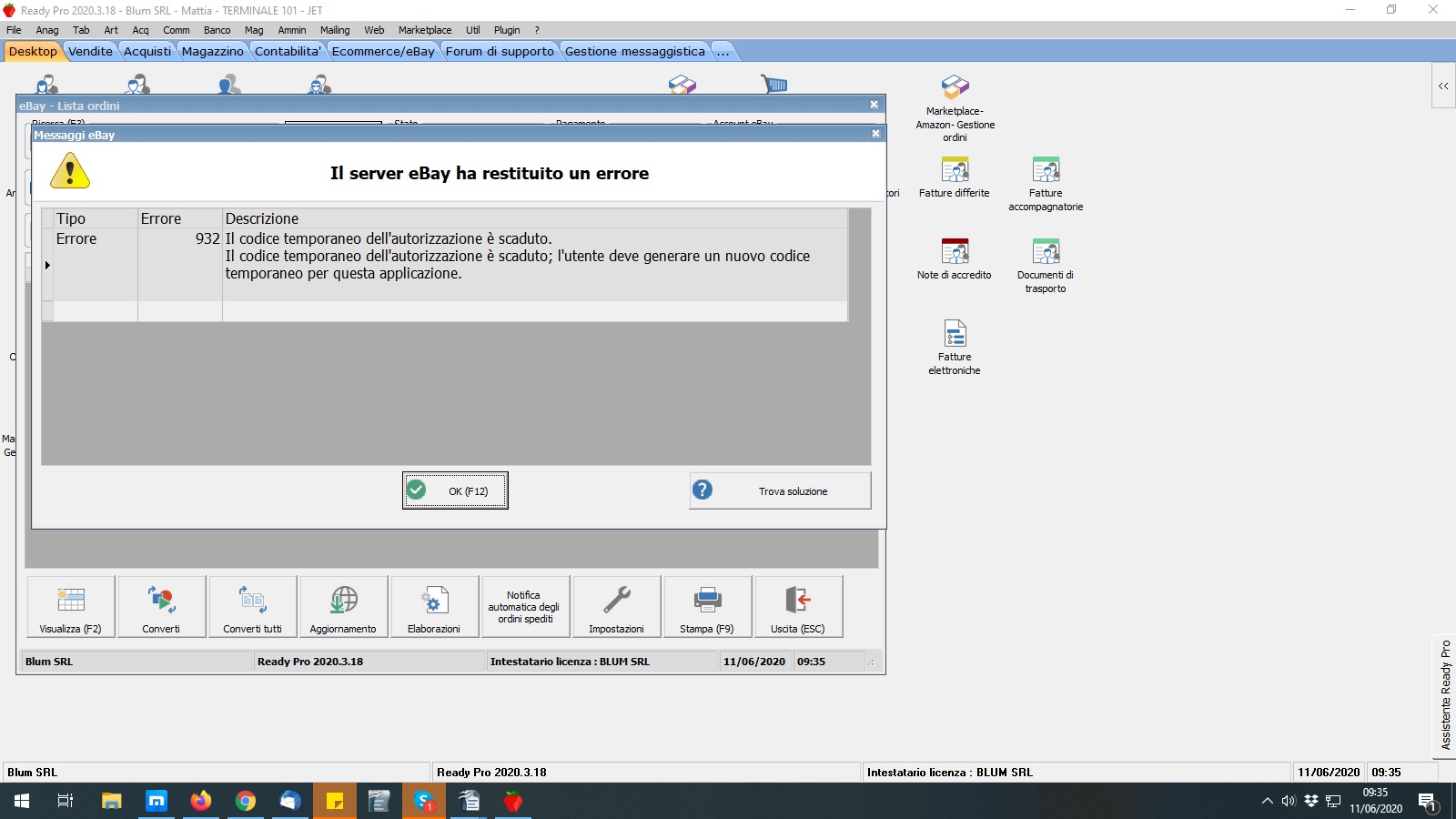The width and height of the screenshot is (1456, 819).
Task: Close the eBay Lista ordini window
Action: (874, 105)
